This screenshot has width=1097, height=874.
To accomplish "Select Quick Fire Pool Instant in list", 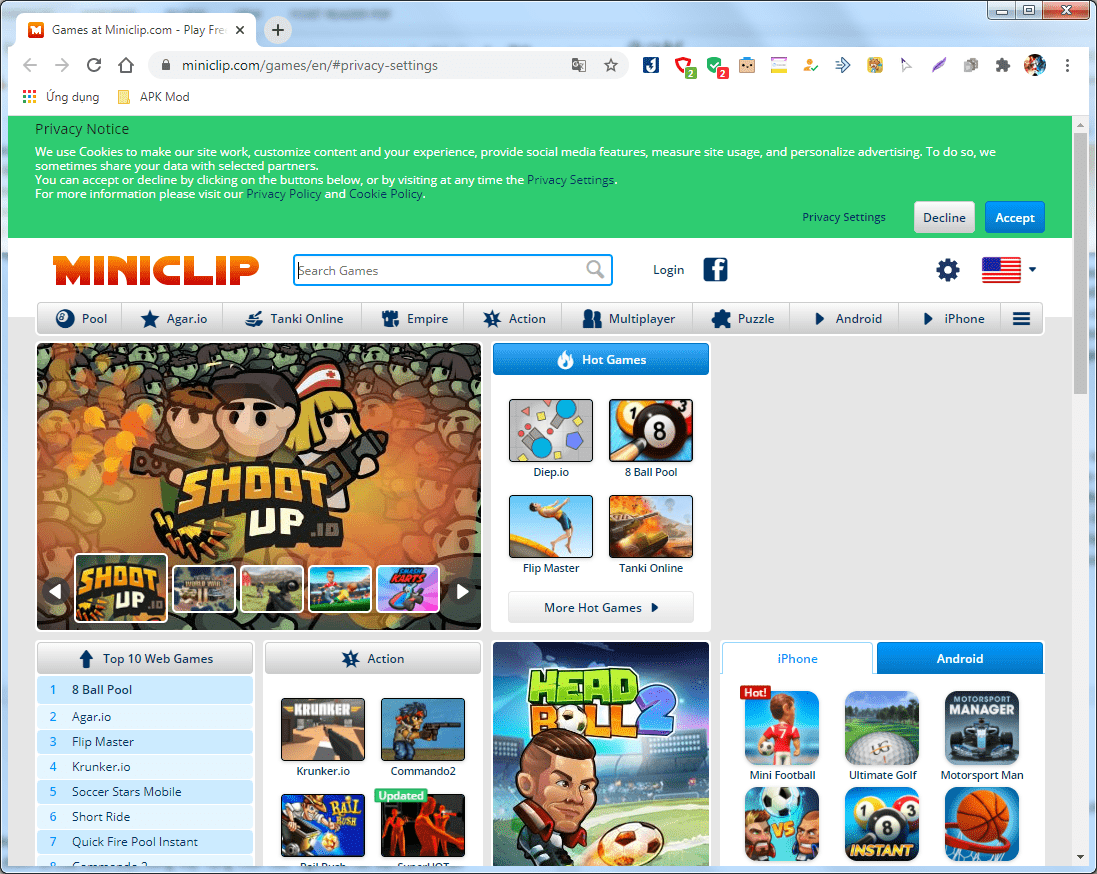I will tap(145, 842).
